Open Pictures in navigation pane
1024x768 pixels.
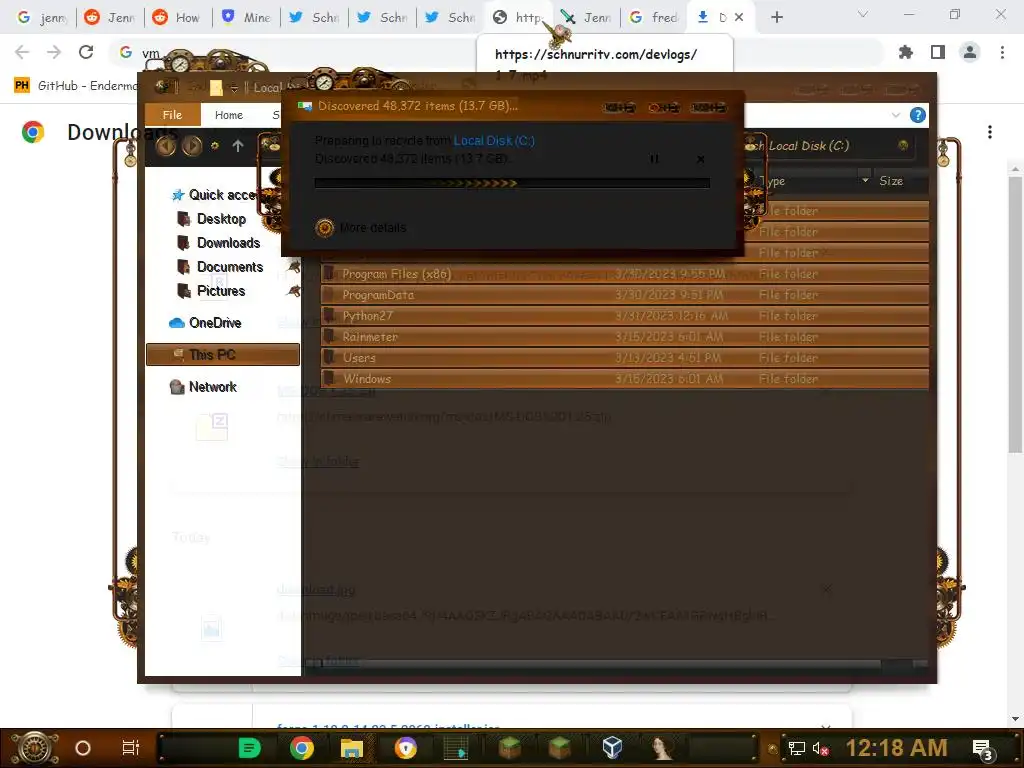(x=212, y=291)
